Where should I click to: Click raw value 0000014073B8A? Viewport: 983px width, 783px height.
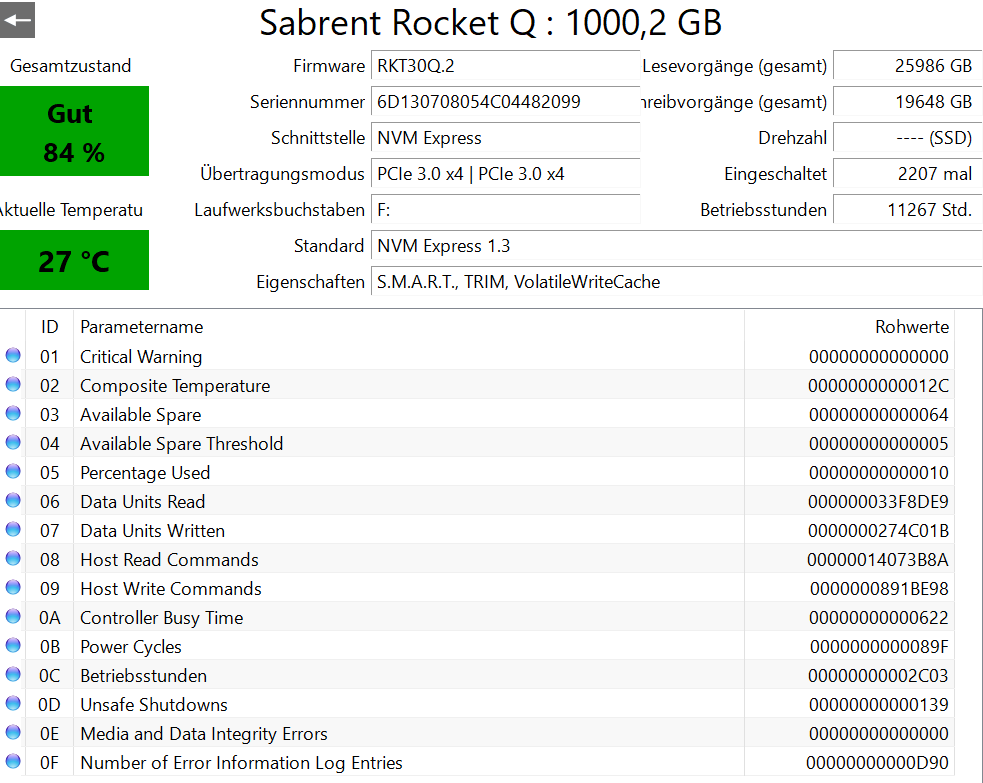point(878,560)
